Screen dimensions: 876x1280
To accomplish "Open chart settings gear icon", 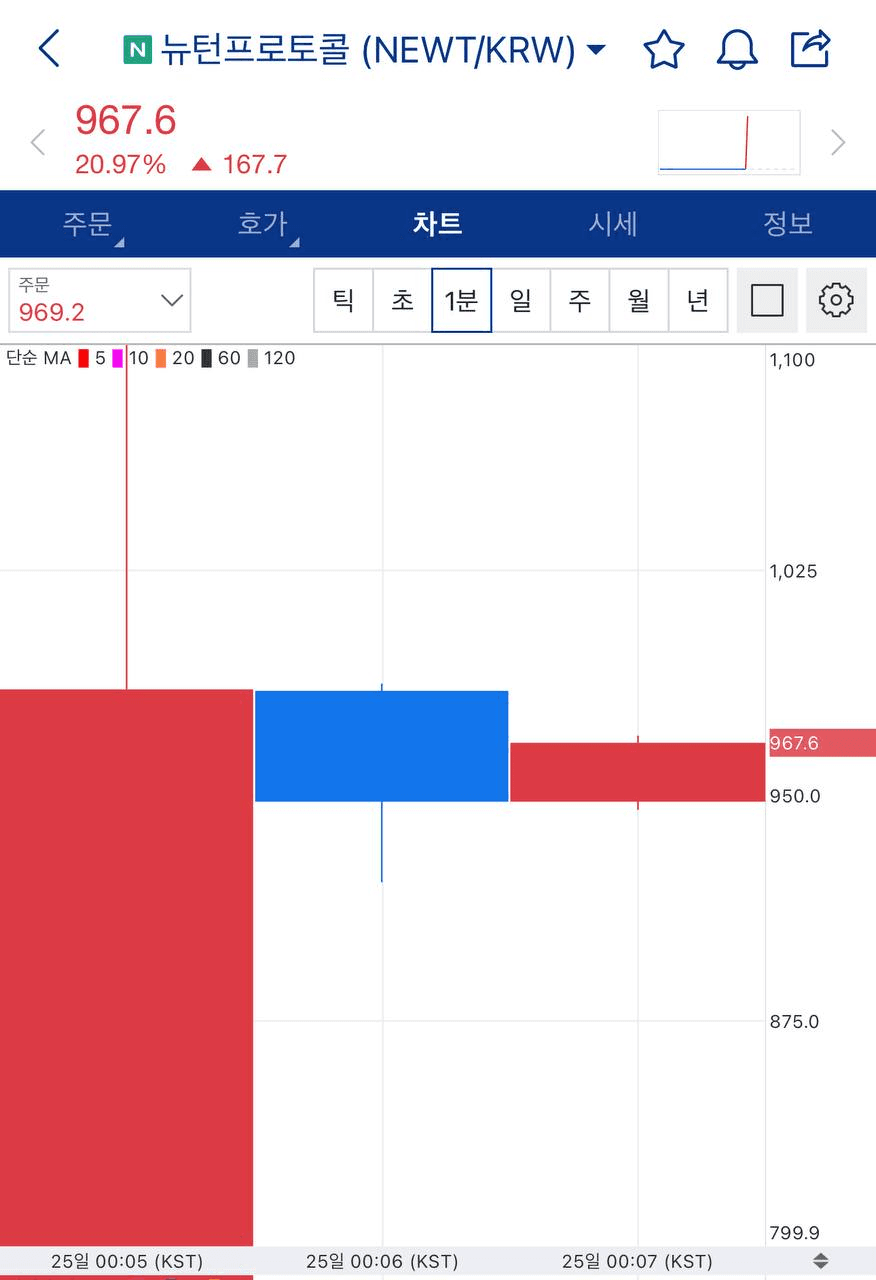I will click(x=836, y=300).
